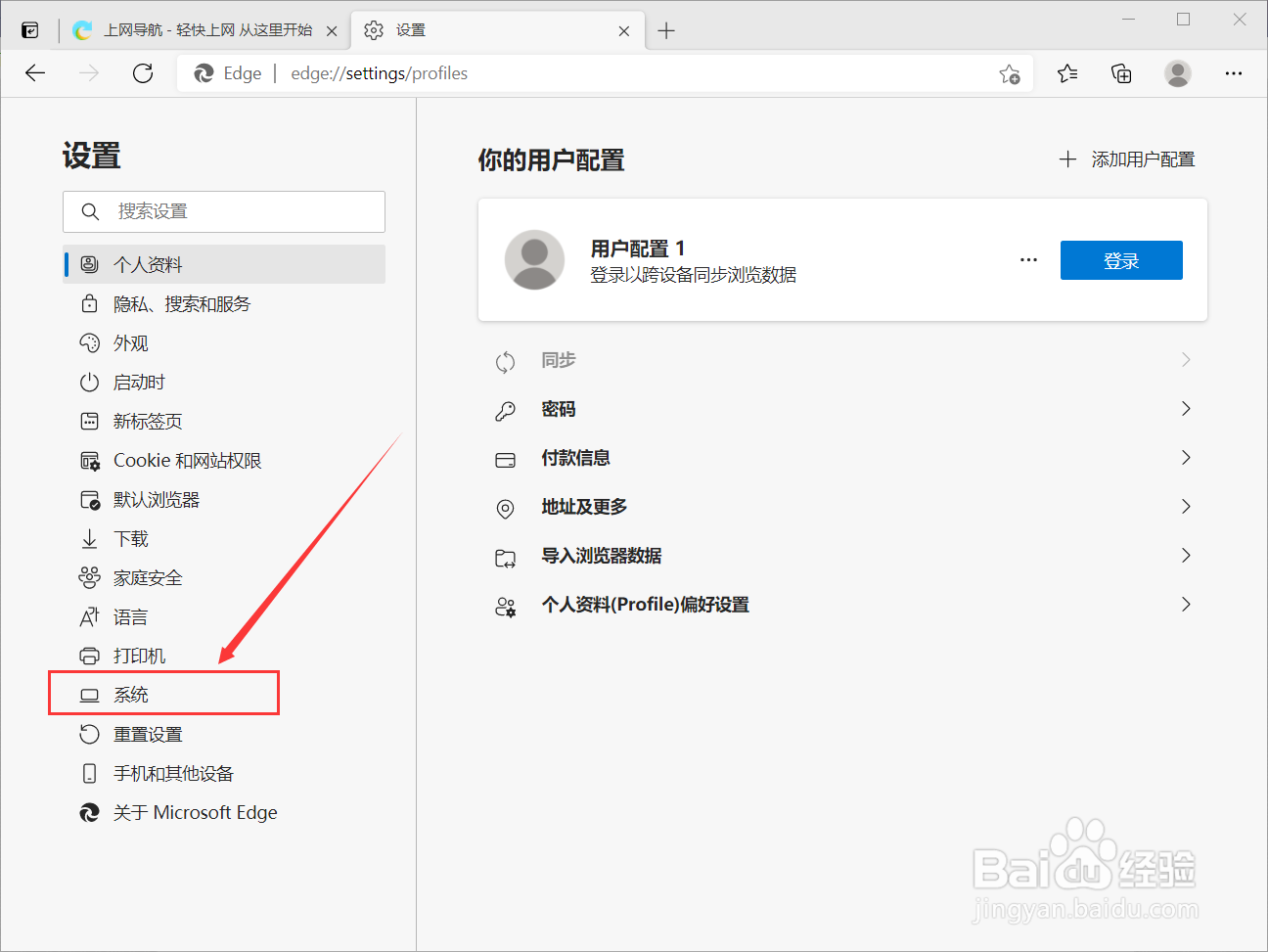Image resolution: width=1268 pixels, height=952 pixels.
Task: Open 语言 settings
Action: point(224,616)
